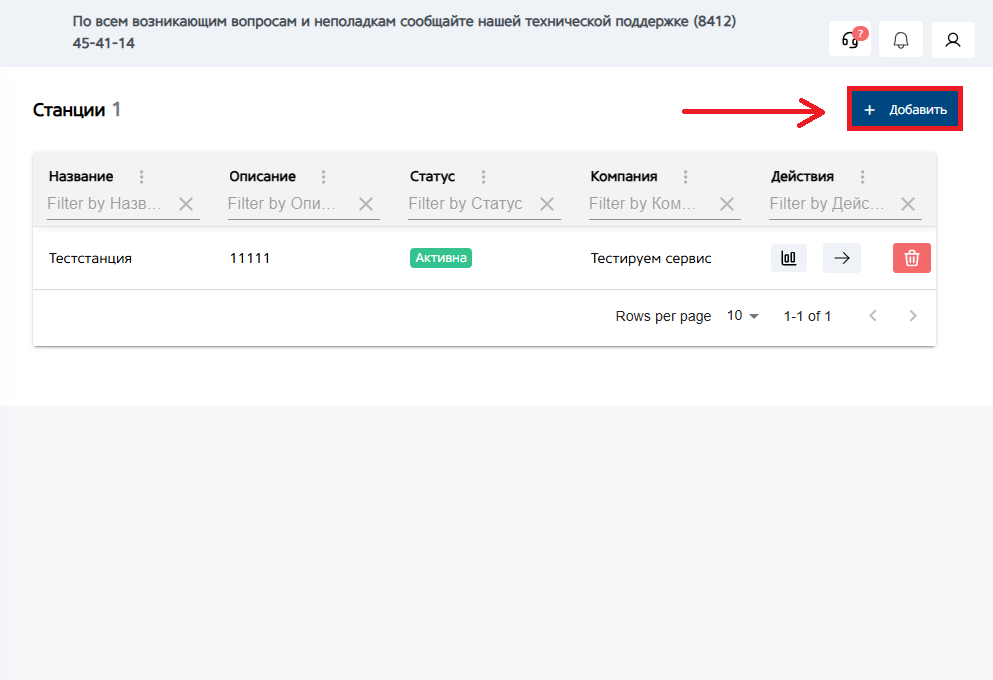Viewport: 993px width, 680px height.
Task: Click the Добавить button
Action: [x=905, y=110]
